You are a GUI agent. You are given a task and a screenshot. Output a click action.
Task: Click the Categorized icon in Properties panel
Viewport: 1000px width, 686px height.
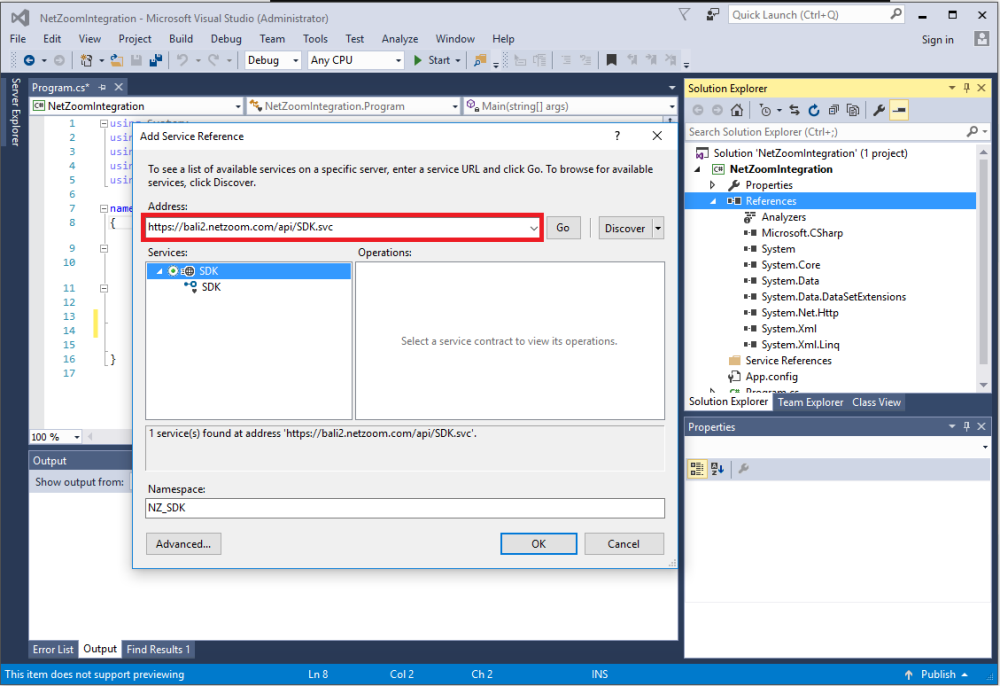(x=697, y=469)
